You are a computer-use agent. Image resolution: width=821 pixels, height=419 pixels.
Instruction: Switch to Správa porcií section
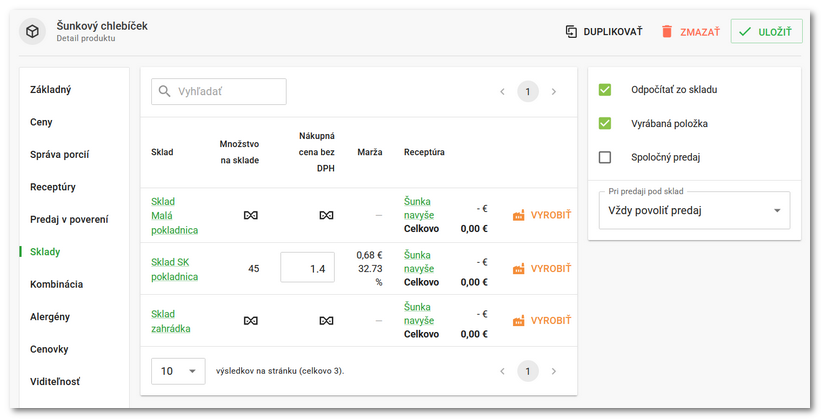point(60,155)
